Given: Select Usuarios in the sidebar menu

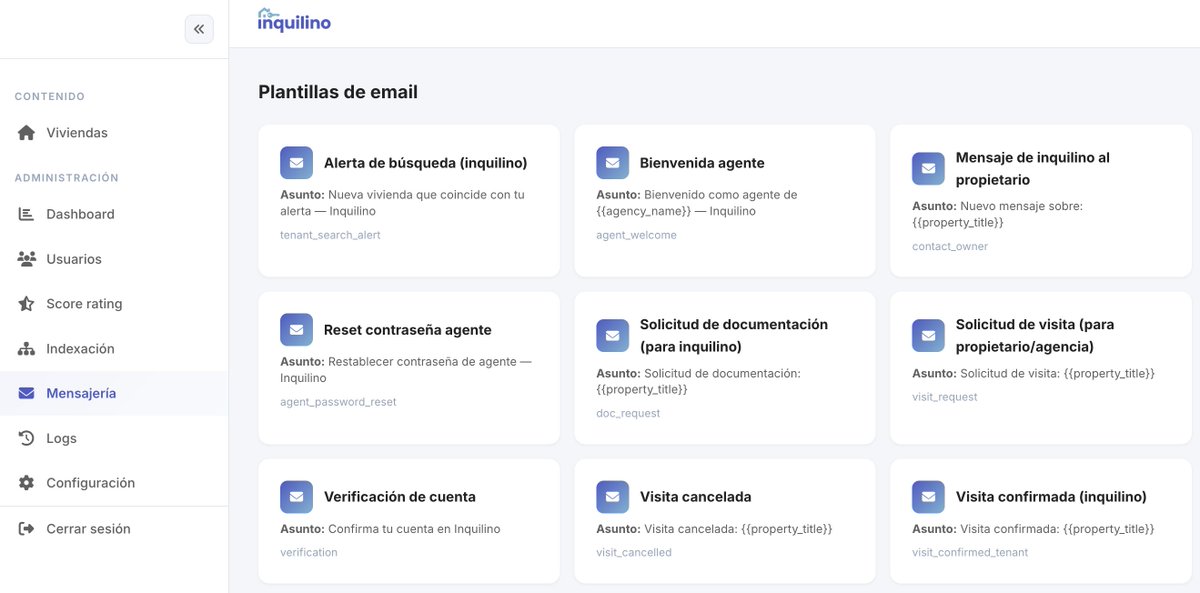Looking at the screenshot, I should click(73, 258).
